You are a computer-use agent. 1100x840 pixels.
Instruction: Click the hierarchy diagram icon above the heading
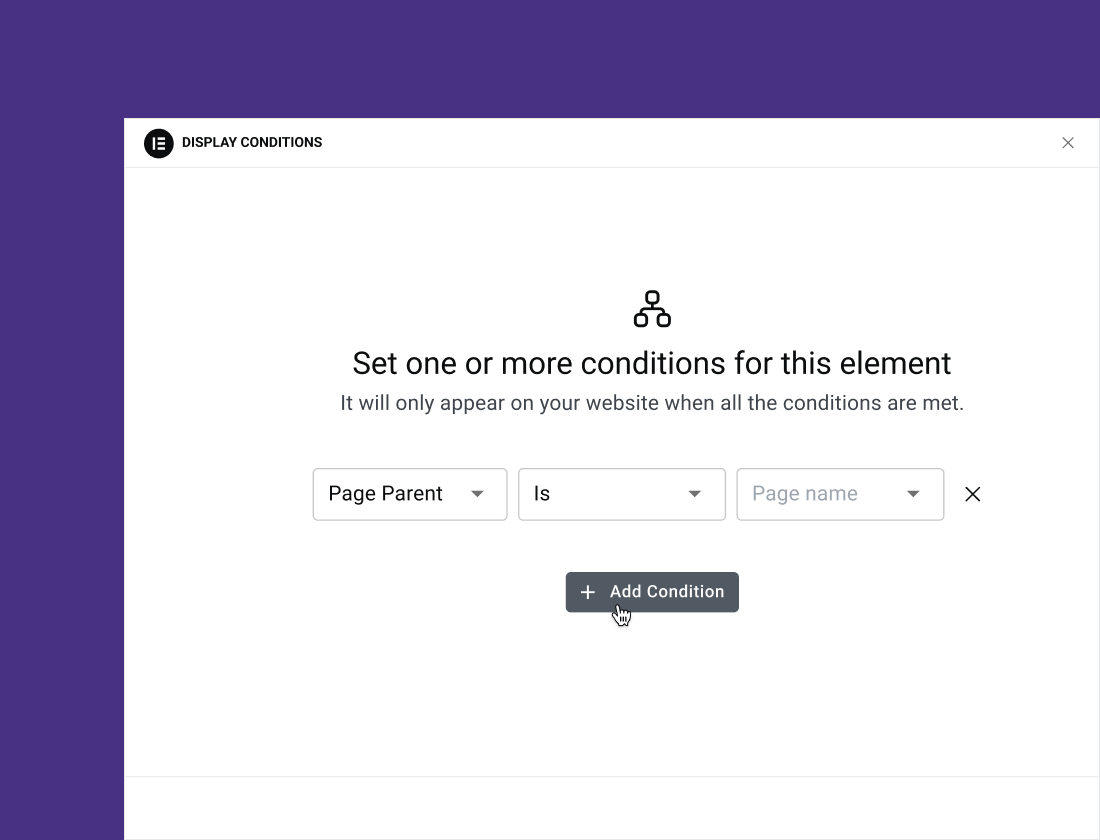point(652,309)
